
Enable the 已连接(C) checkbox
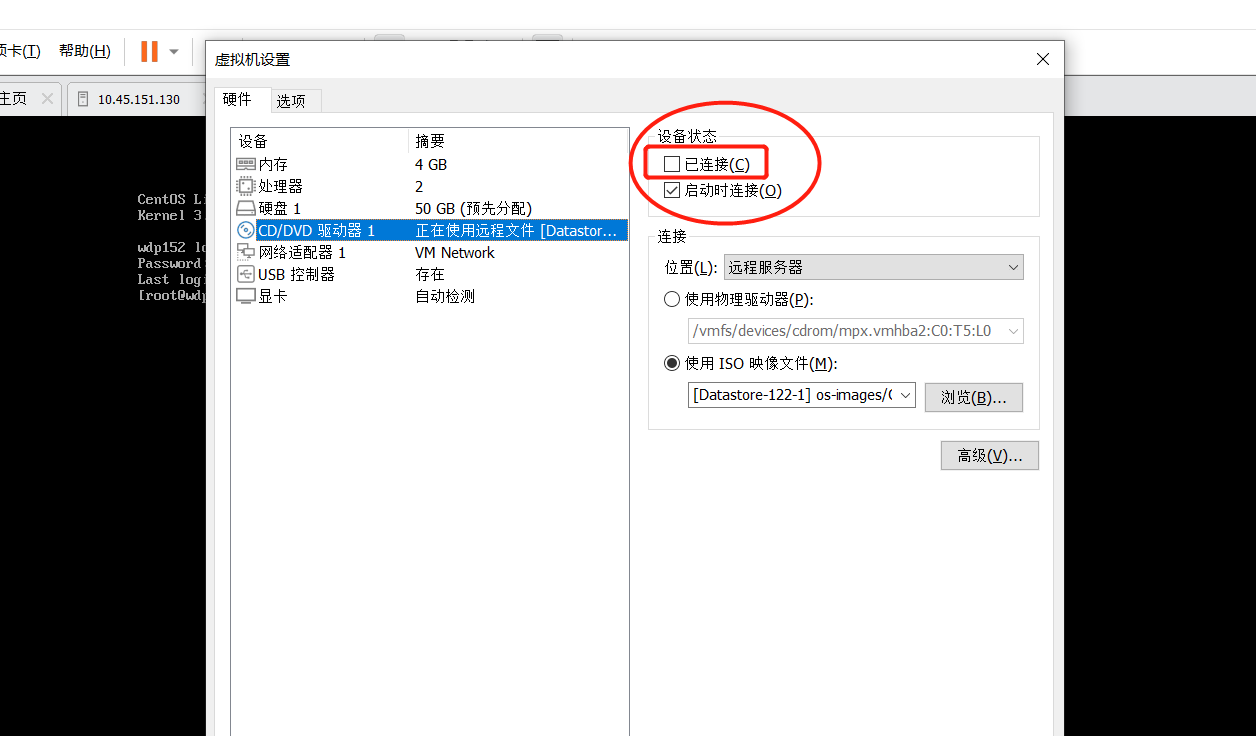tap(672, 164)
